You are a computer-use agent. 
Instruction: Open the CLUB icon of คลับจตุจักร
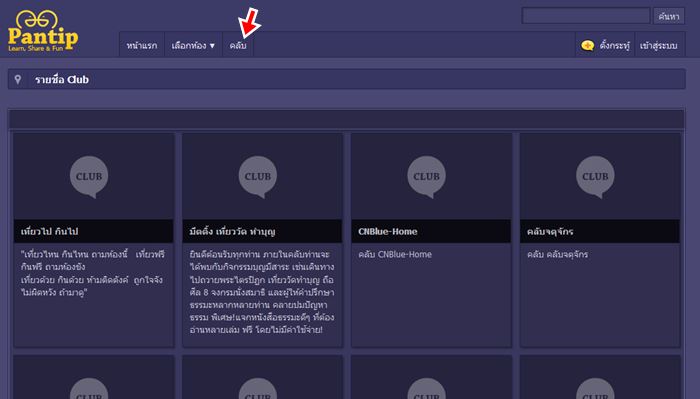pos(595,177)
